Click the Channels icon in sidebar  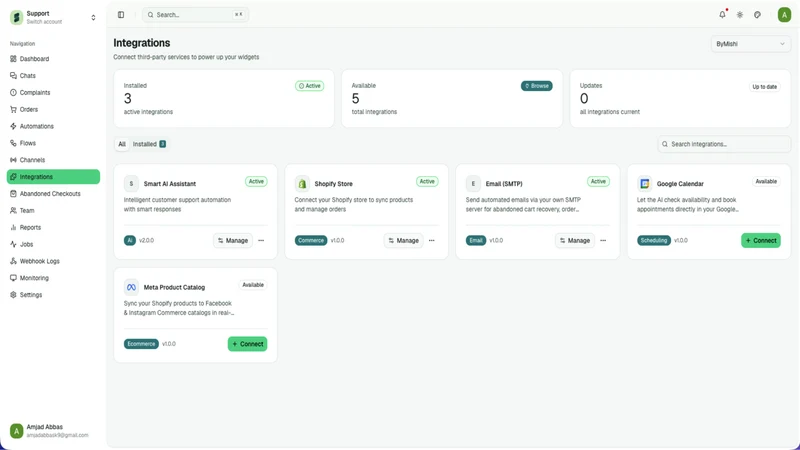tap(13, 160)
